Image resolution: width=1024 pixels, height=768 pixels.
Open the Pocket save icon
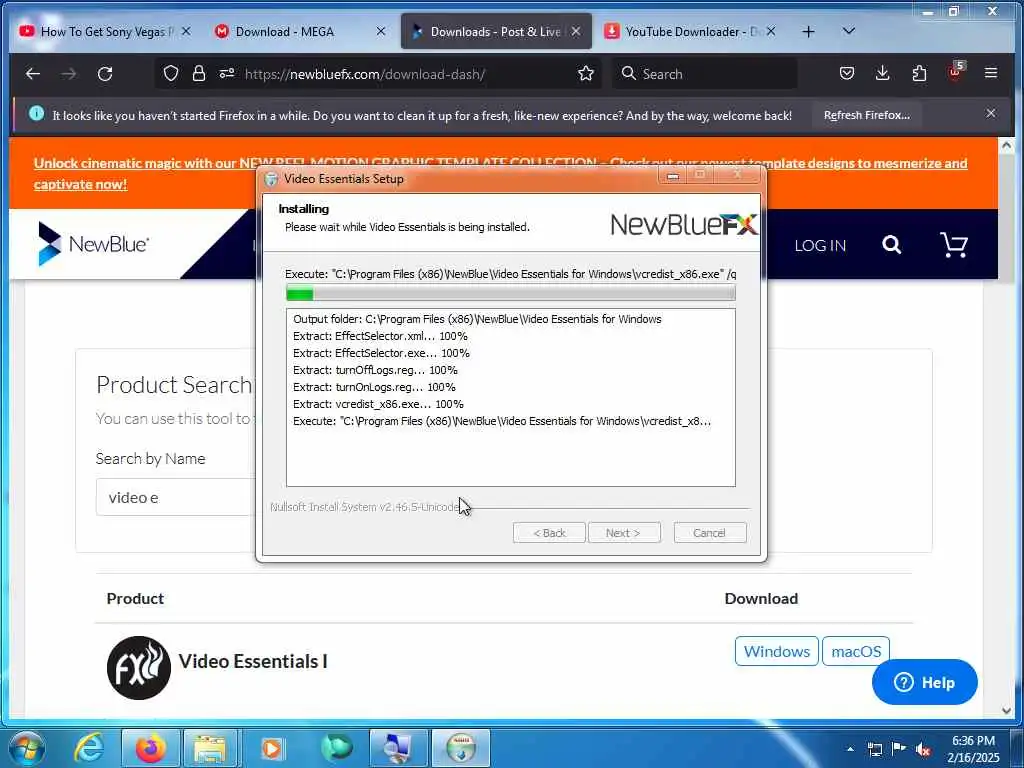846,73
